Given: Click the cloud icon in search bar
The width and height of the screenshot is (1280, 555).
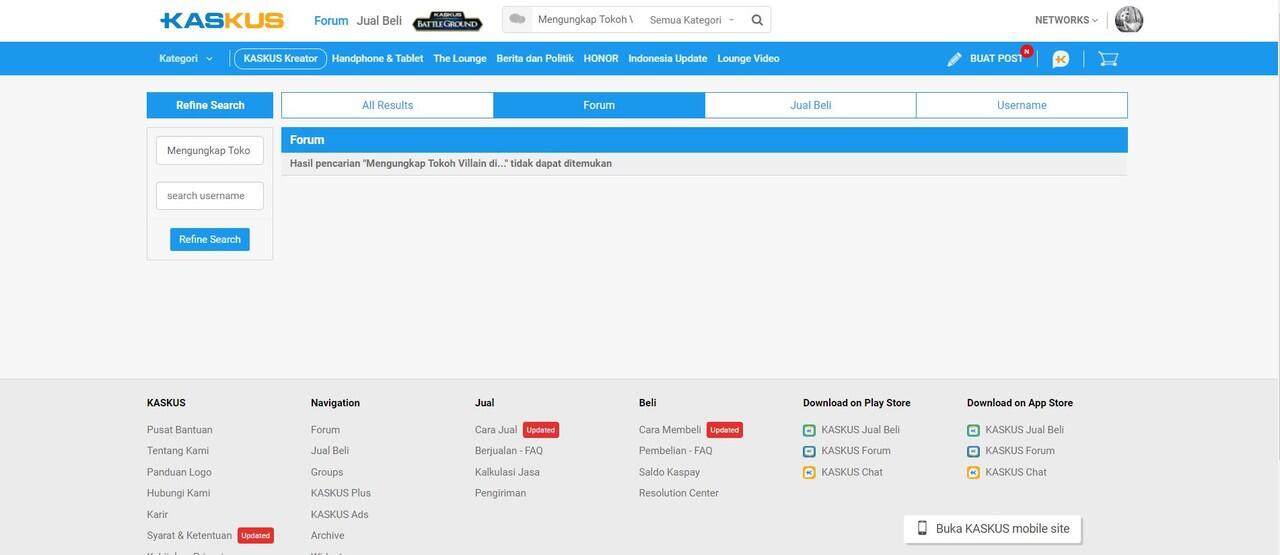Looking at the screenshot, I should tap(517, 19).
